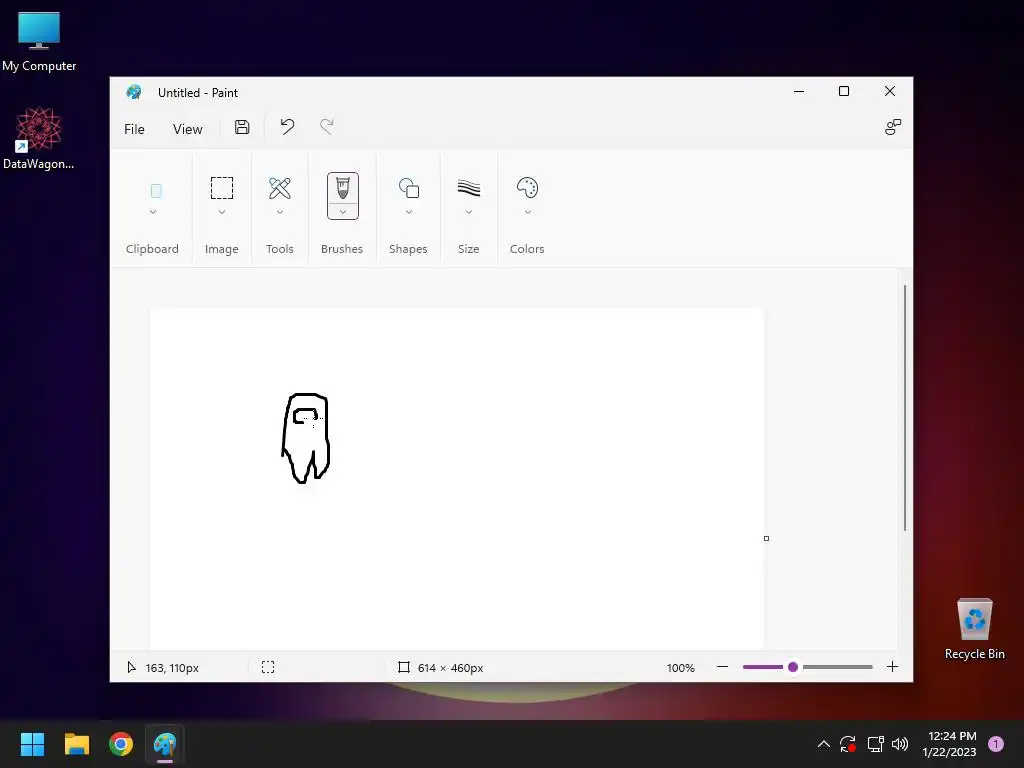The image size is (1024, 768).
Task: Open File Explorer from the taskbar
Action: click(76, 744)
